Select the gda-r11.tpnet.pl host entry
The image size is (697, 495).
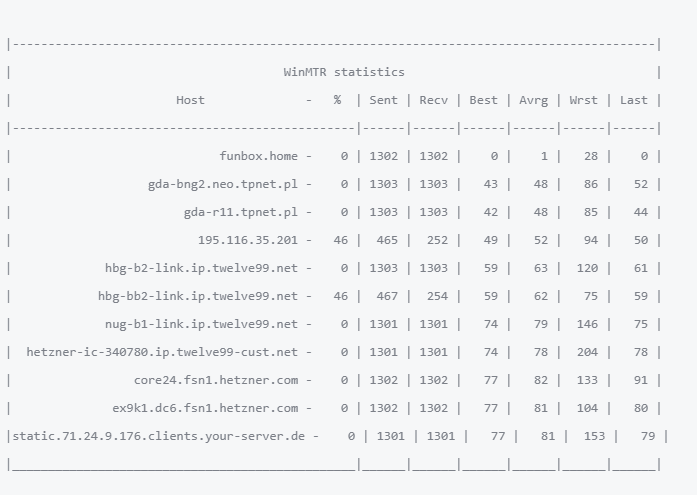pos(240,212)
